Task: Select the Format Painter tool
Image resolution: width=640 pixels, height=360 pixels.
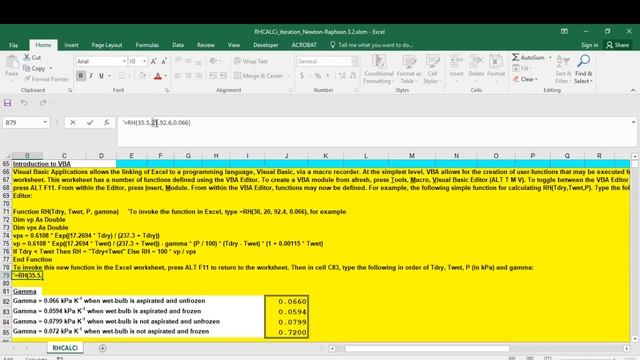Action: (46, 79)
